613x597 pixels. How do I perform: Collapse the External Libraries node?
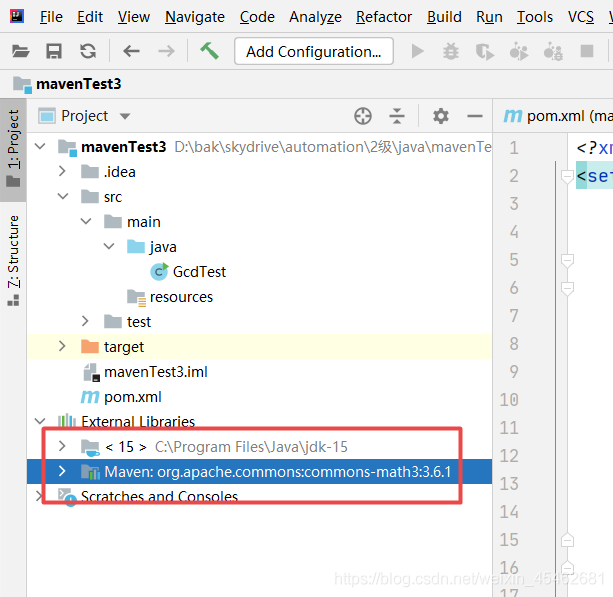pos(40,421)
